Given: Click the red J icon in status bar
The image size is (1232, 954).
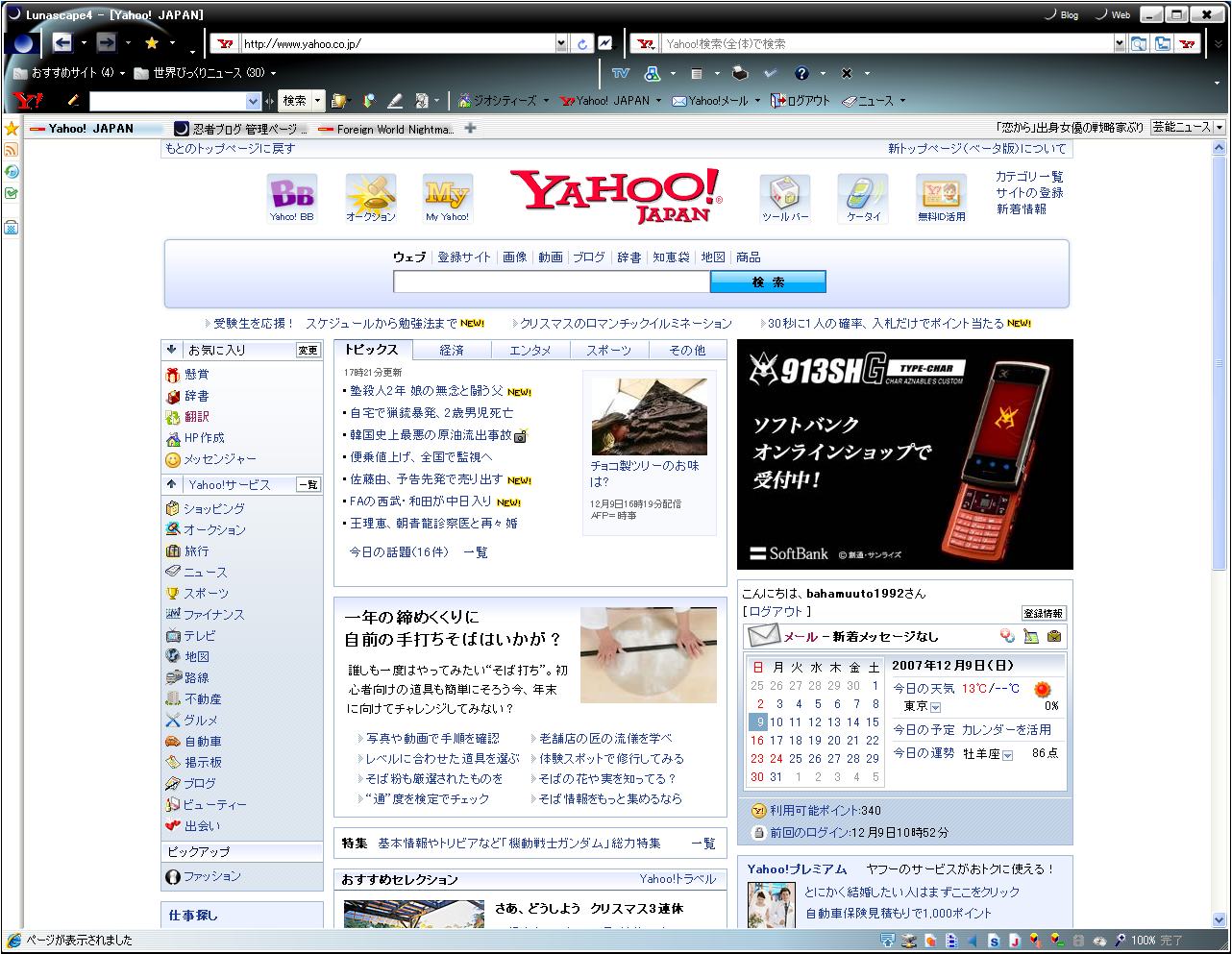Looking at the screenshot, I should coord(1014,940).
